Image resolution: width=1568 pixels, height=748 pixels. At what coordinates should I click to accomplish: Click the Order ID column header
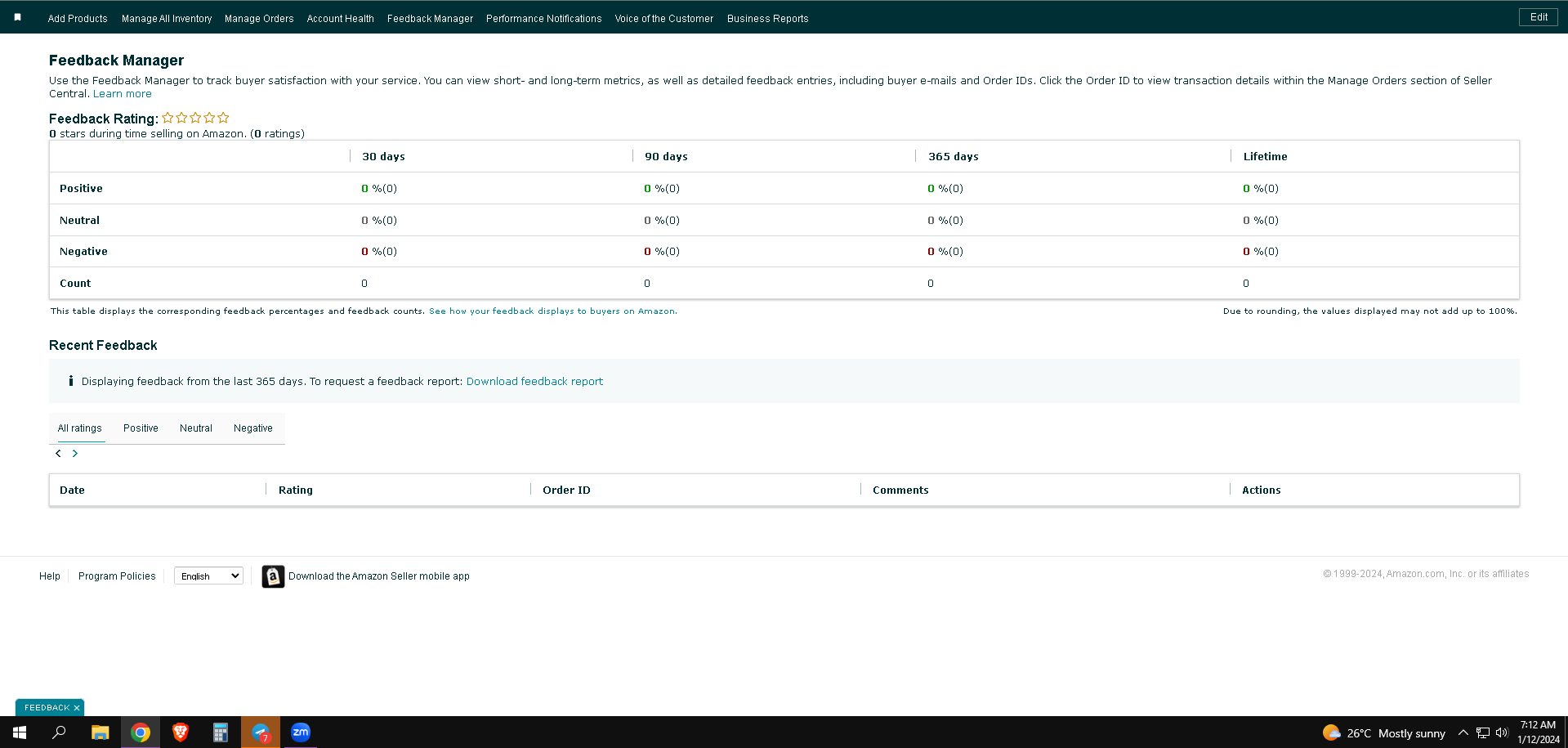coord(566,490)
